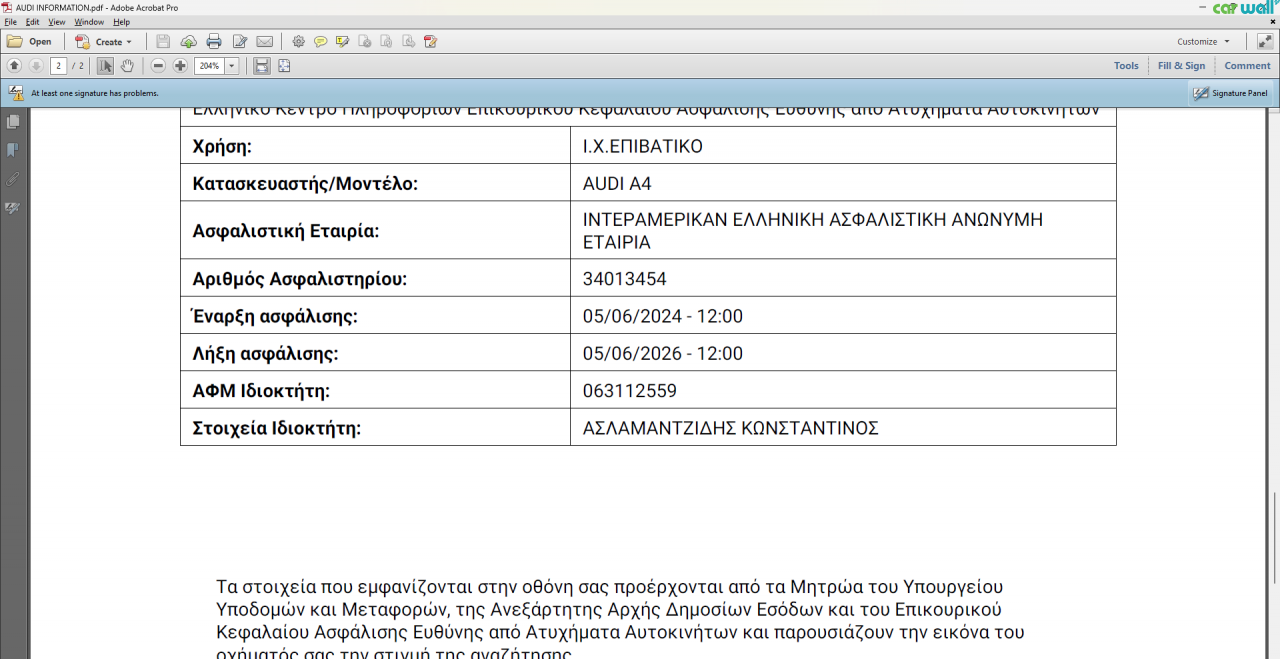
Task: Open the Attachments paperclip panel
Action: click(x=13, y=179)
